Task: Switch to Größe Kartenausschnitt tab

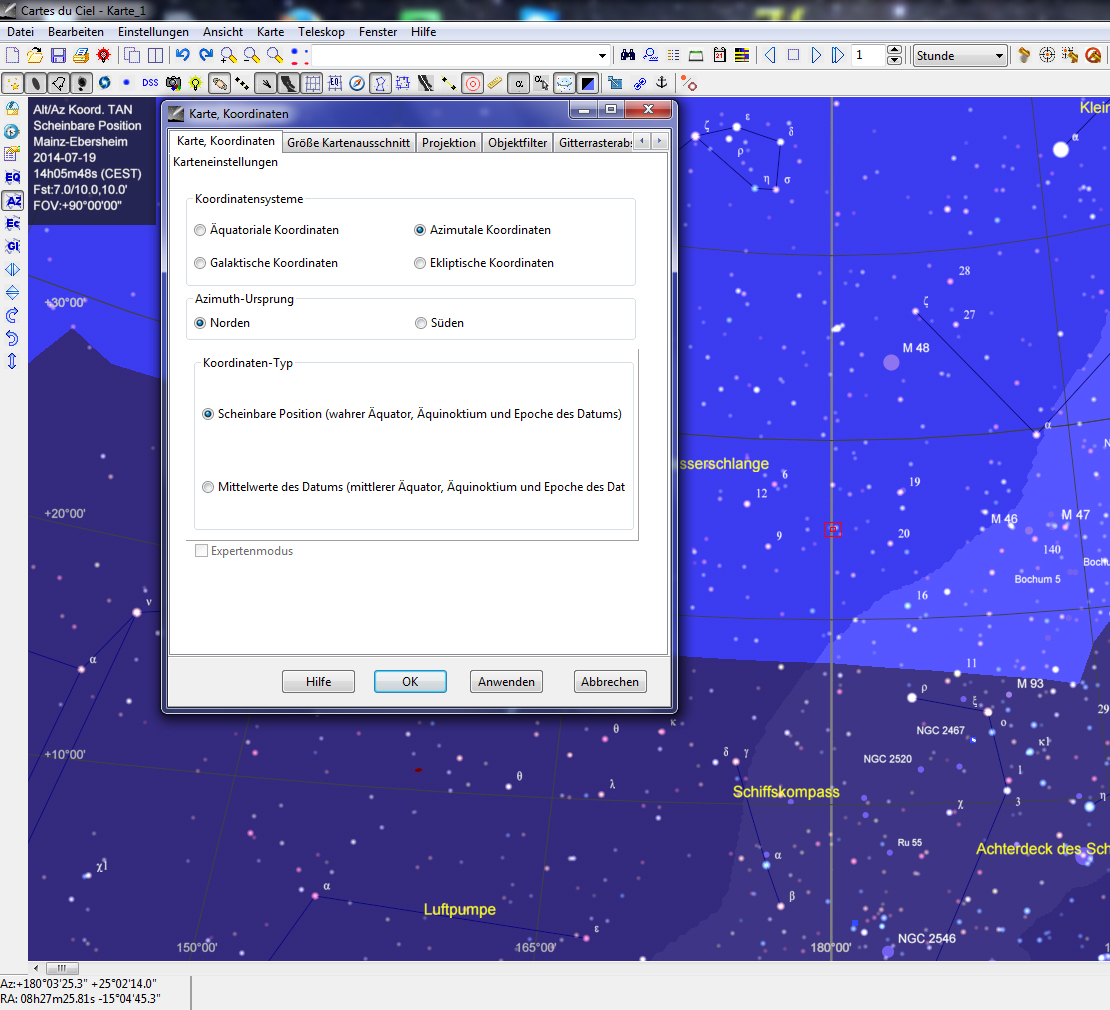Action: pos(348,142)
